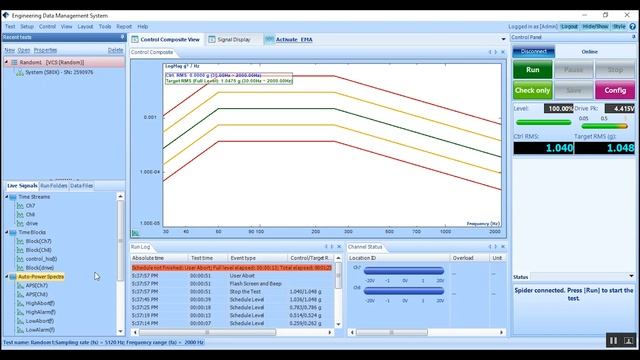Click the Block(Ch8) signal icon
This screenshot has width=640, height=360.
pyautogui.click(x=20, y=250)
